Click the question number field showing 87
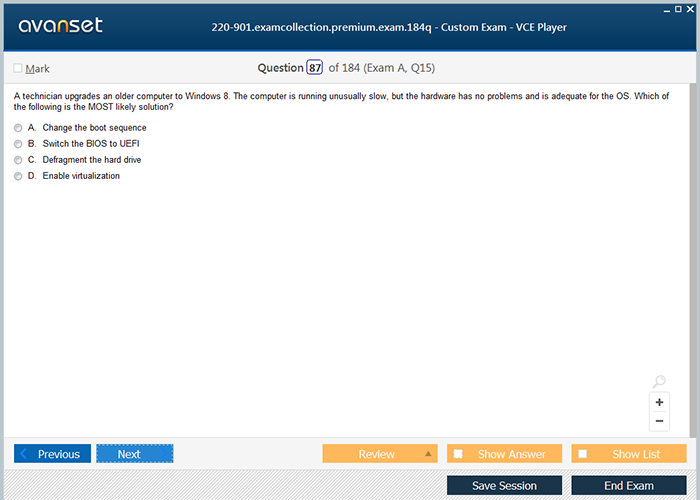 (x=315, y=68)
